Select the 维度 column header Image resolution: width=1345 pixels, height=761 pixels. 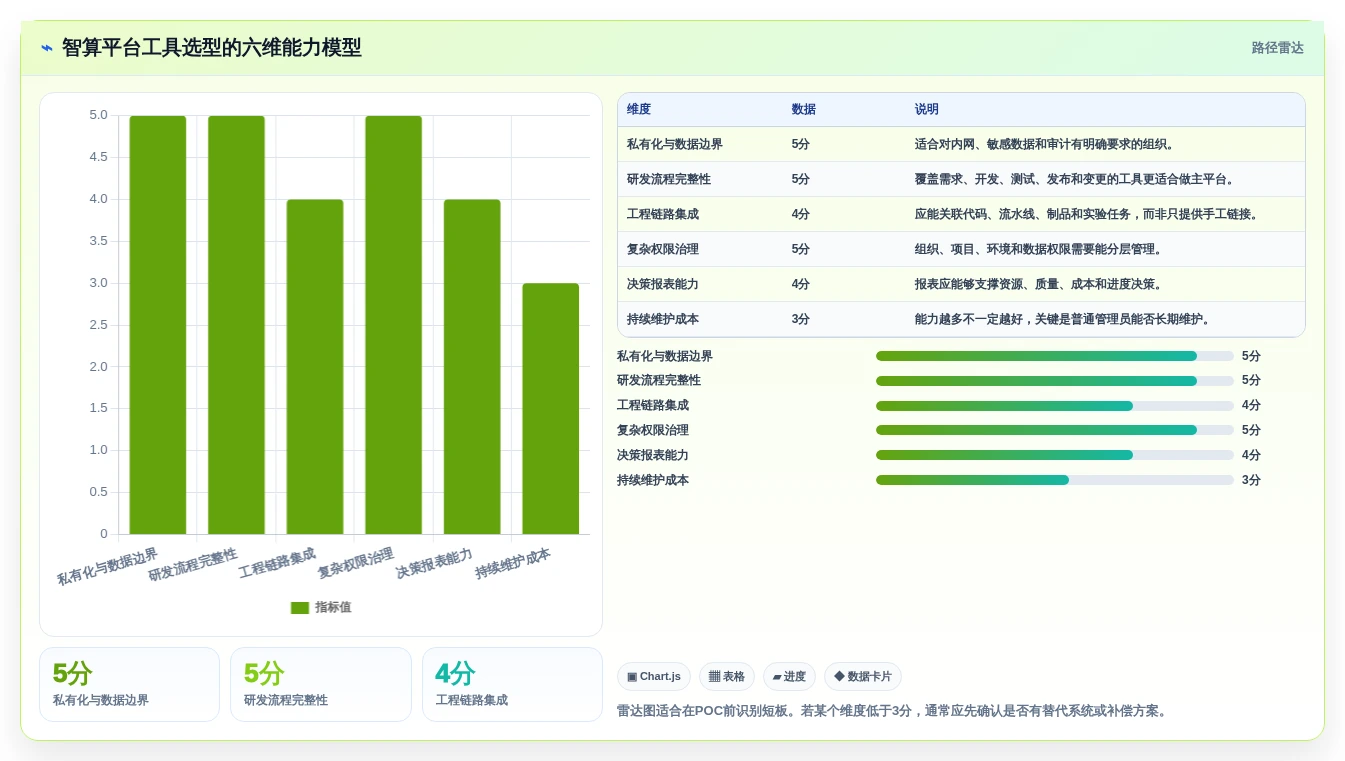639,110
